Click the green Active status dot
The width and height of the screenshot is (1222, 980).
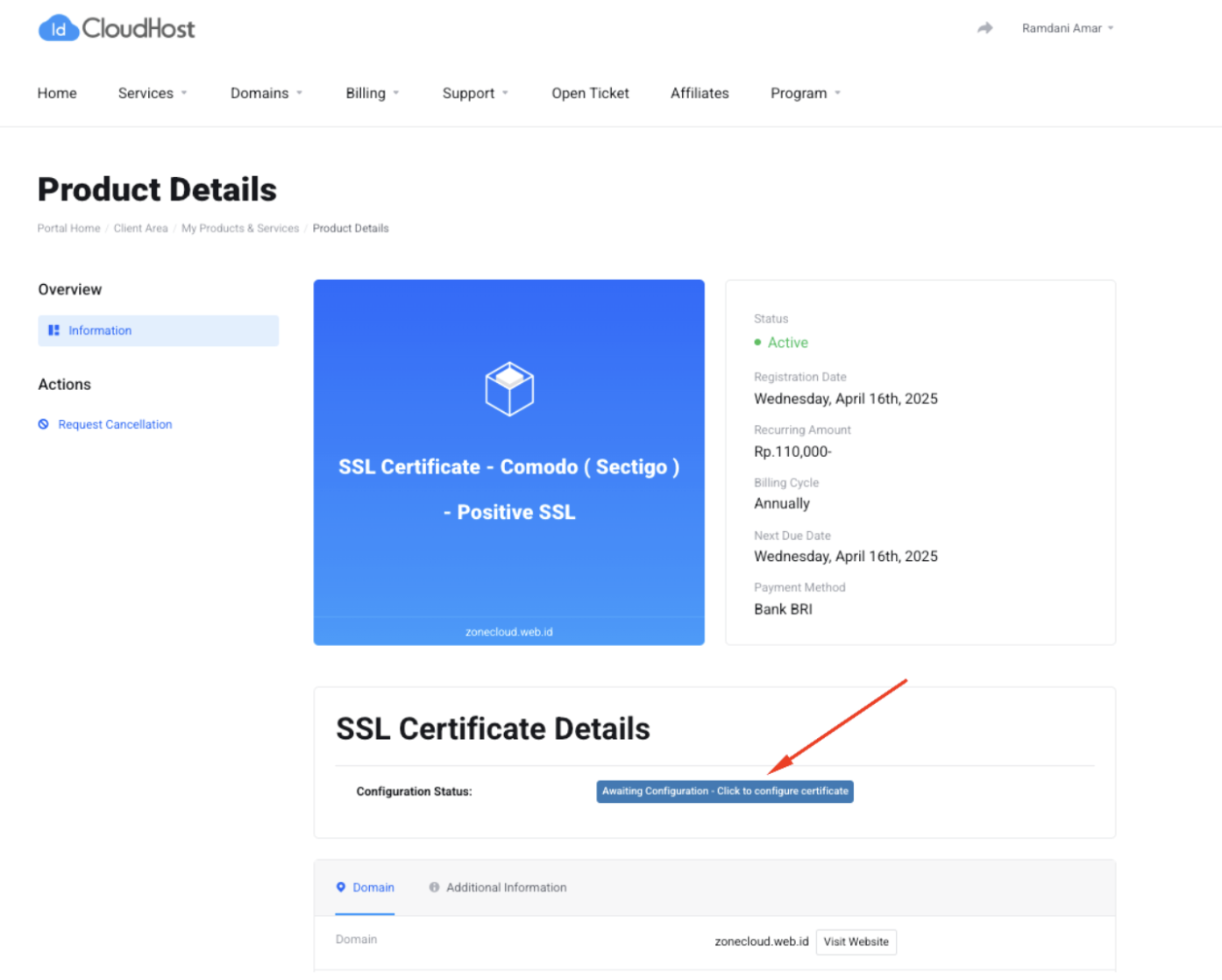[757, 343]
